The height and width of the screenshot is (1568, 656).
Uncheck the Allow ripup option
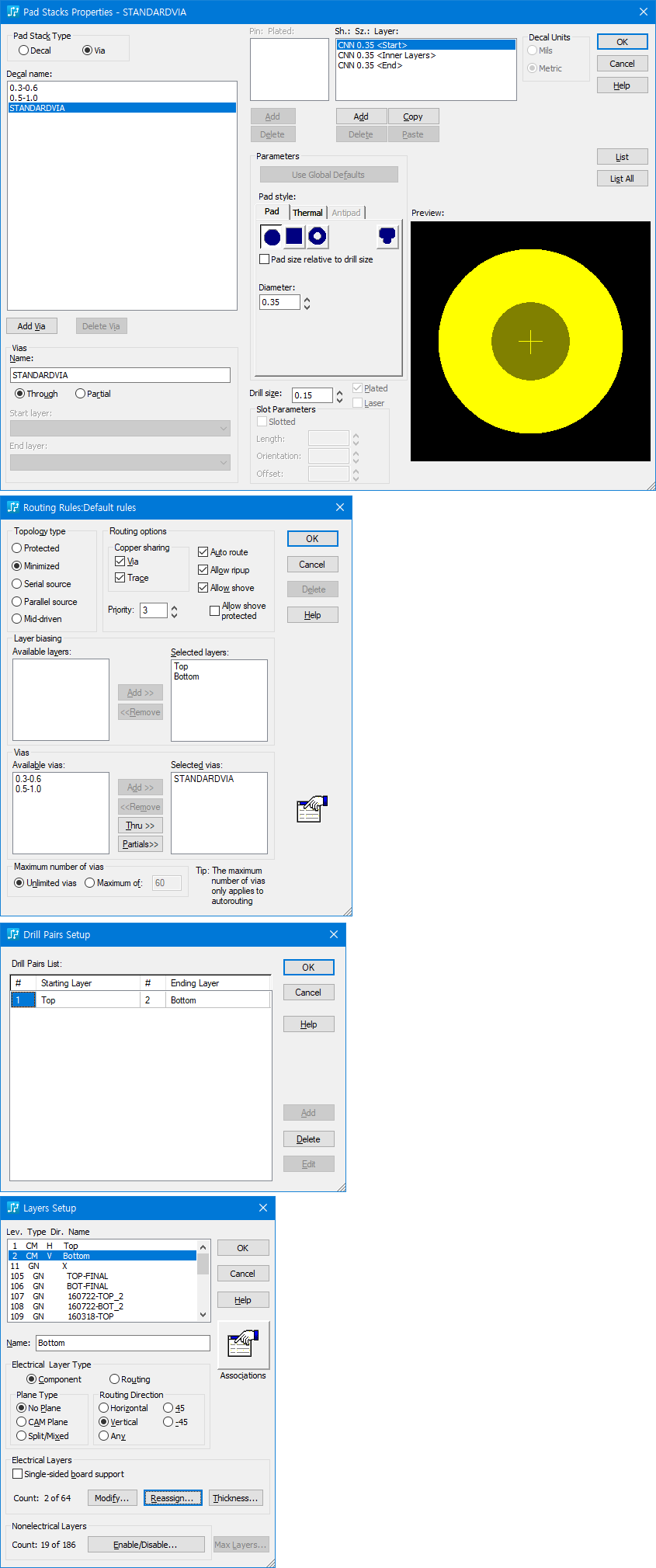[x=203, y=570]
